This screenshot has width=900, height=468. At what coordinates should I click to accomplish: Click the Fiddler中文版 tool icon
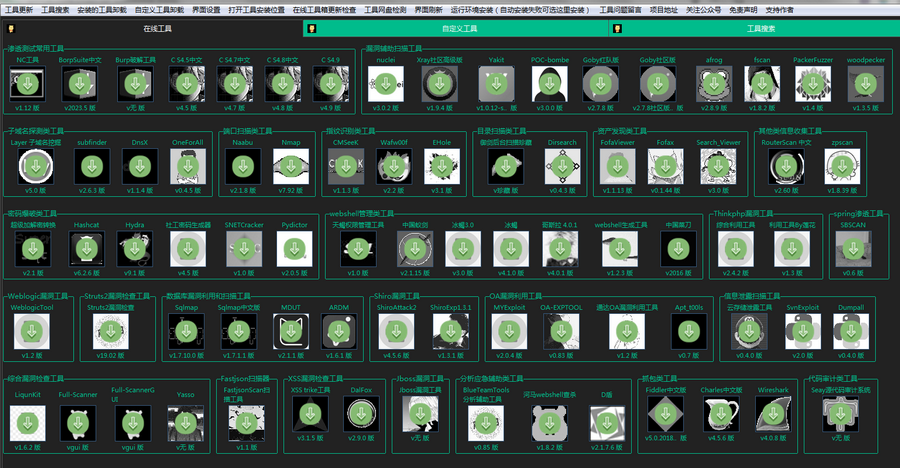pyautogui.click(x=666, y=414)
